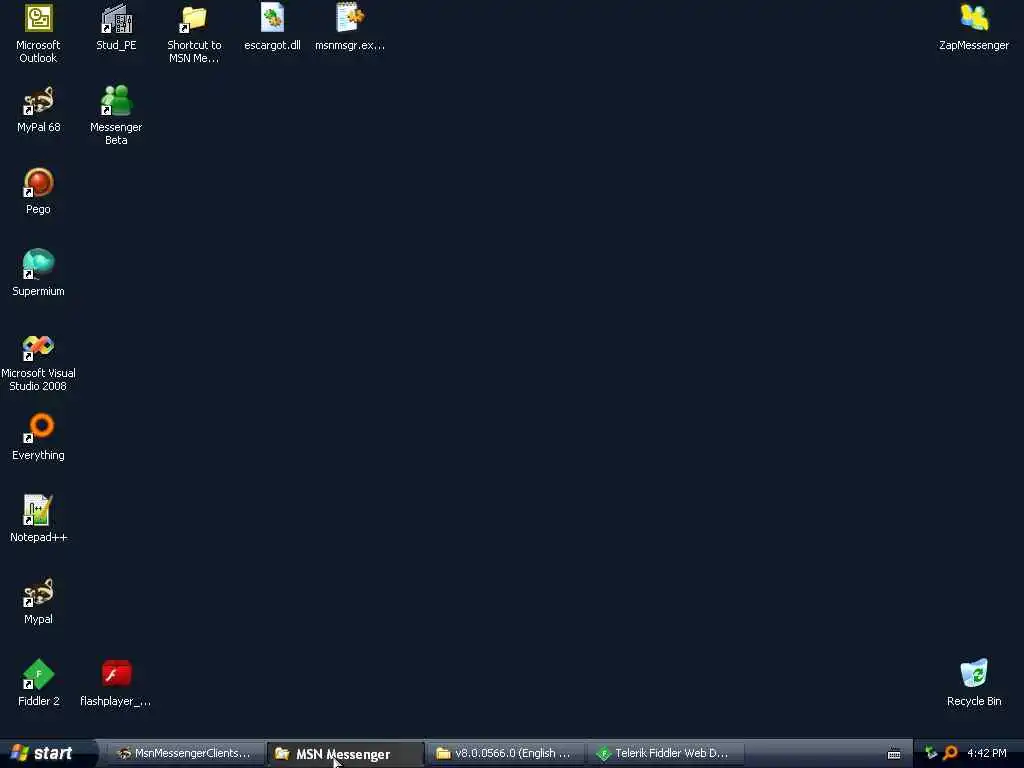
Task: Select the Everything search shortcut
Action: (x=39, y=438)
